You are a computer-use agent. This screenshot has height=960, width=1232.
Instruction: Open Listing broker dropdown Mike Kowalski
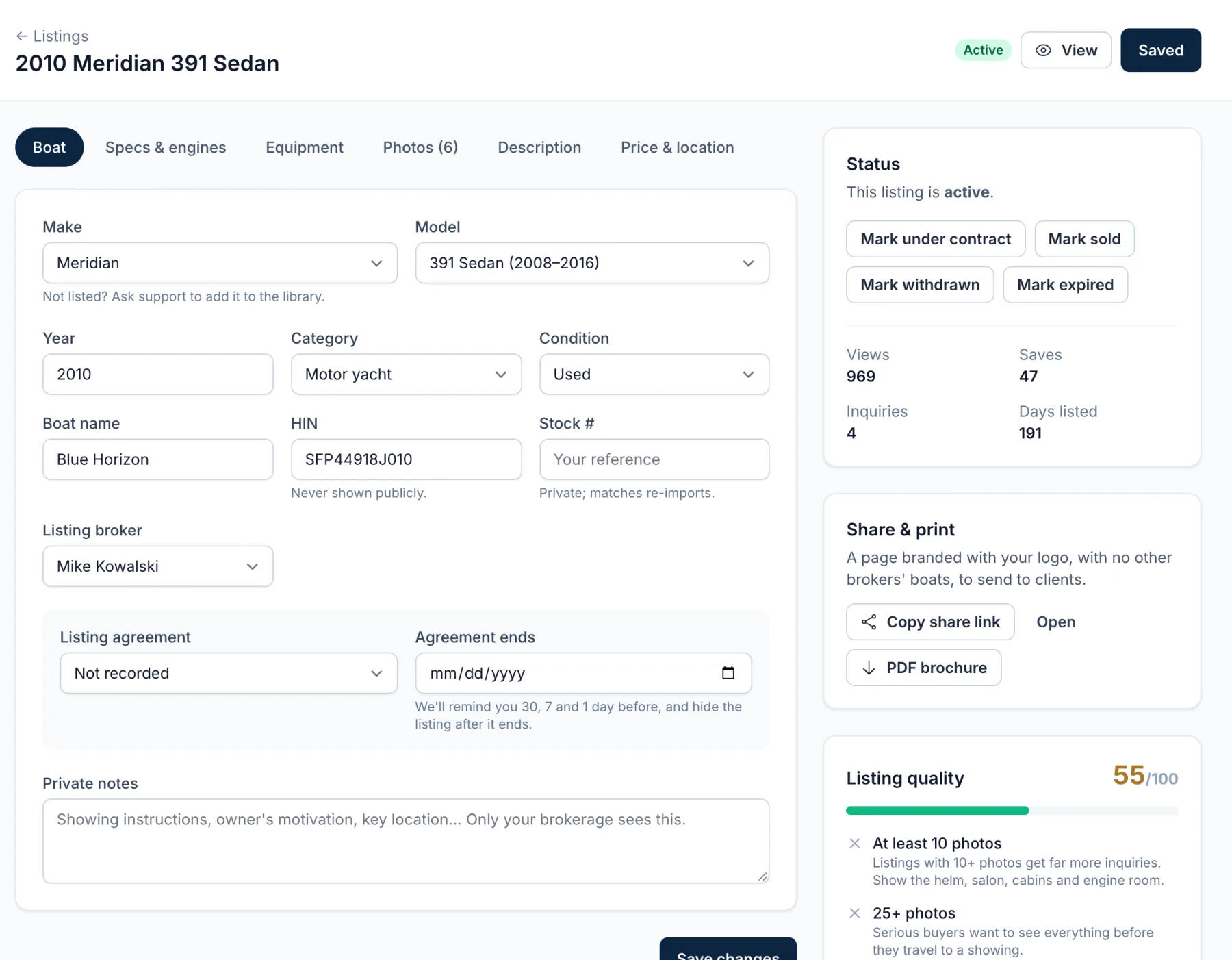(x=158, y=566)
